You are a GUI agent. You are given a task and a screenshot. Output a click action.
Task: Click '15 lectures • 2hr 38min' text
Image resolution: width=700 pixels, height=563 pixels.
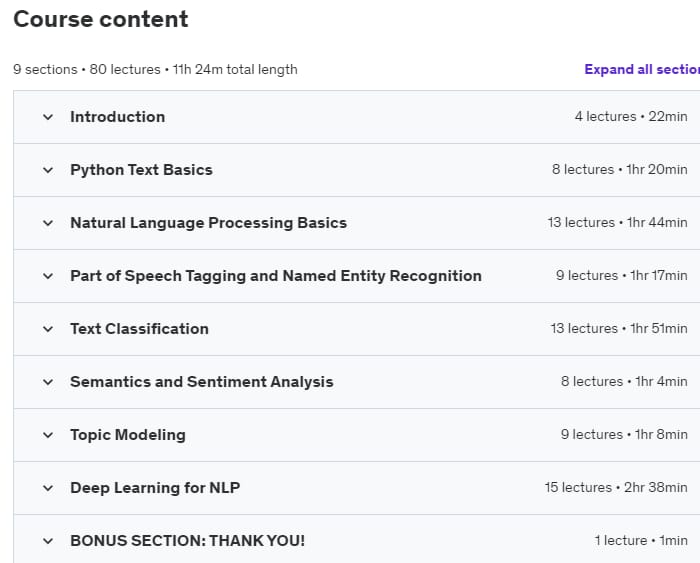click(616, 488)
